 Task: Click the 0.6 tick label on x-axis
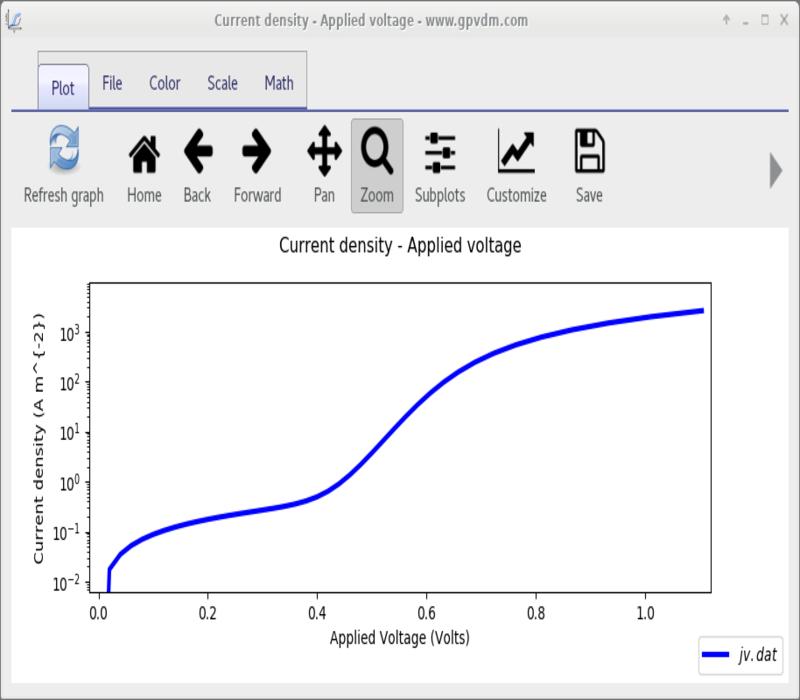427,613
